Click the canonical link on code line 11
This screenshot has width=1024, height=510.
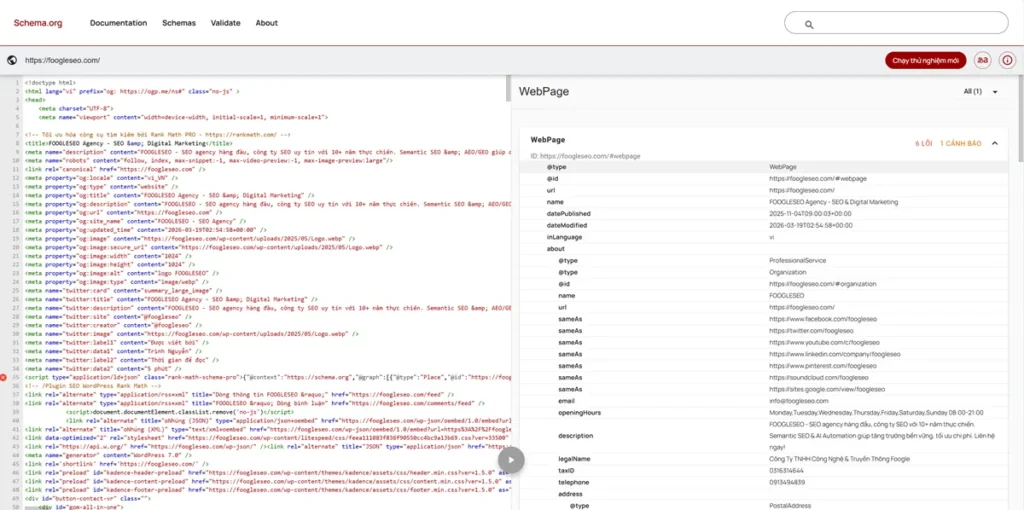click(115, 168)
